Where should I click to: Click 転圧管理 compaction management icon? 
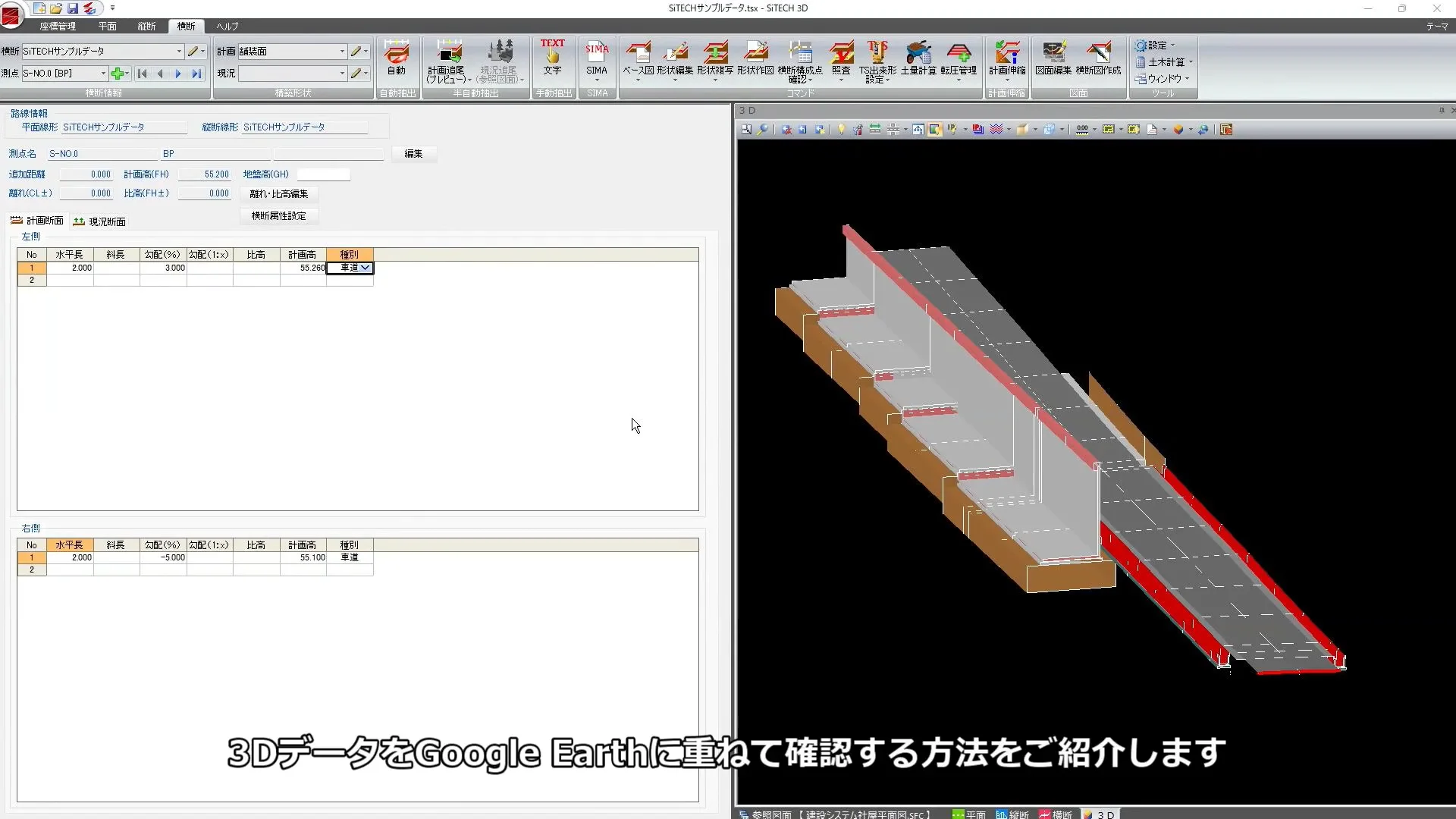coord(959,59)
